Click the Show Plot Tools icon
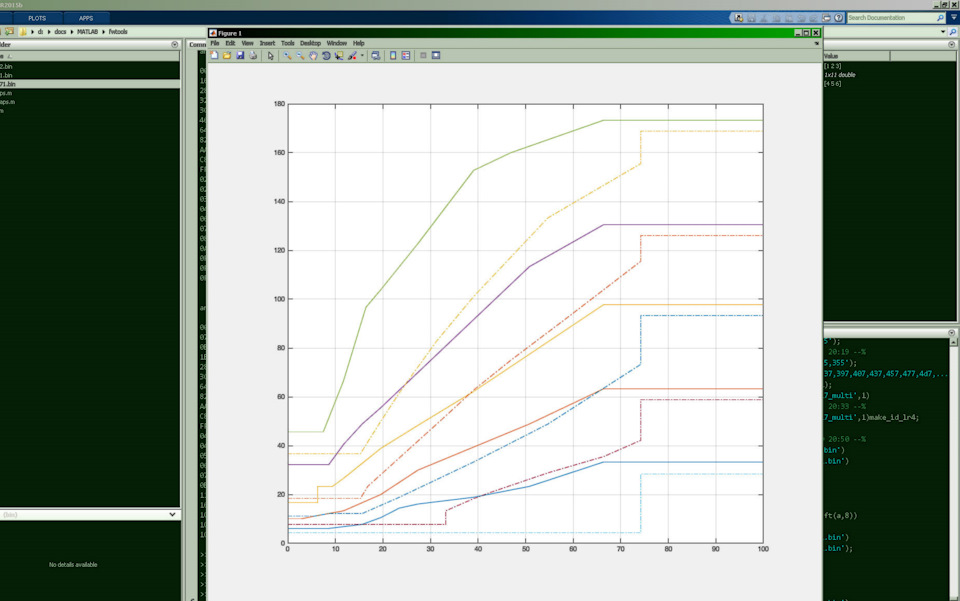 436,56
